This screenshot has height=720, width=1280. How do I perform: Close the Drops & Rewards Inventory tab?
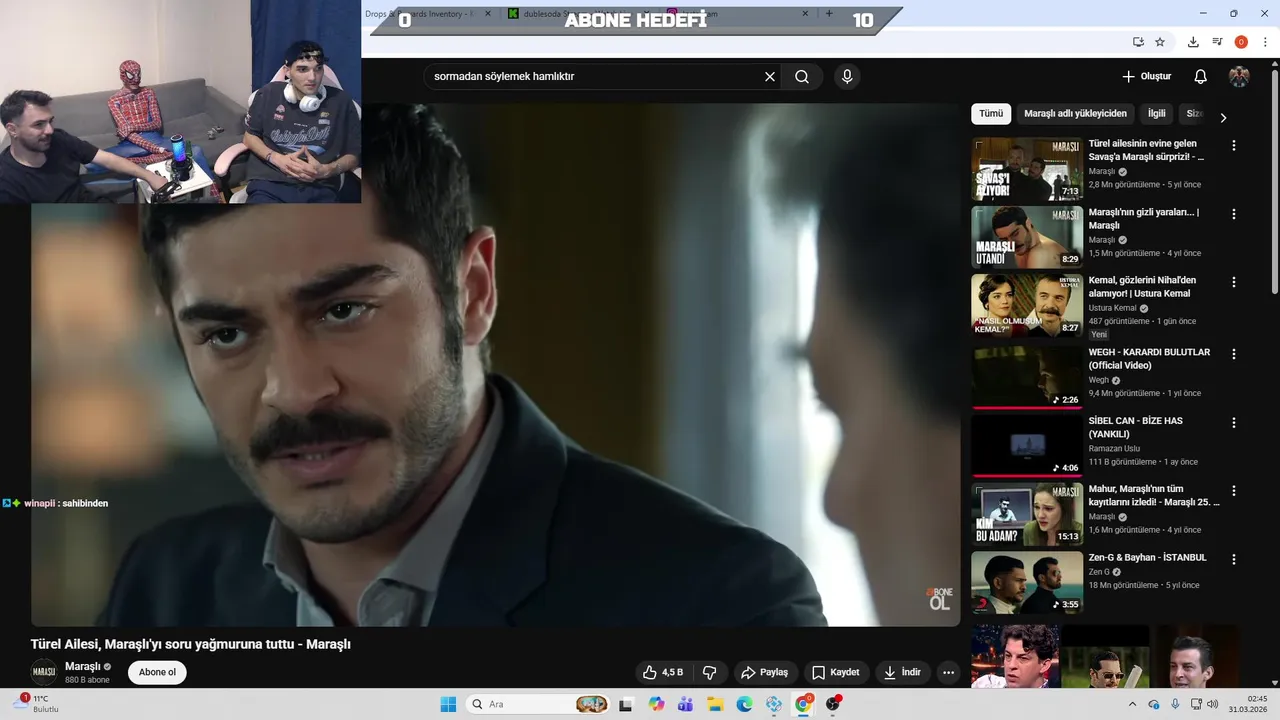pyautogui.click(x=488, y=14)
